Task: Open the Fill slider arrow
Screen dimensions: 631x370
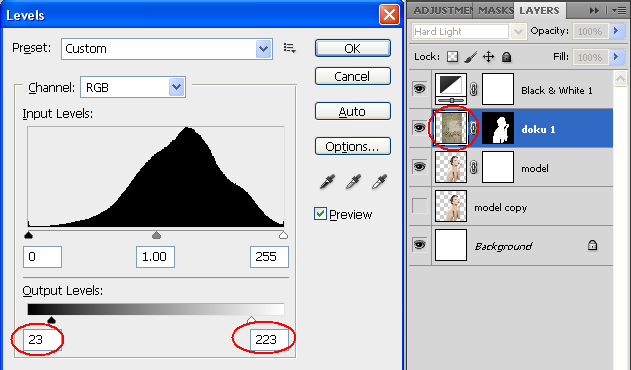Action: (616, 57)
